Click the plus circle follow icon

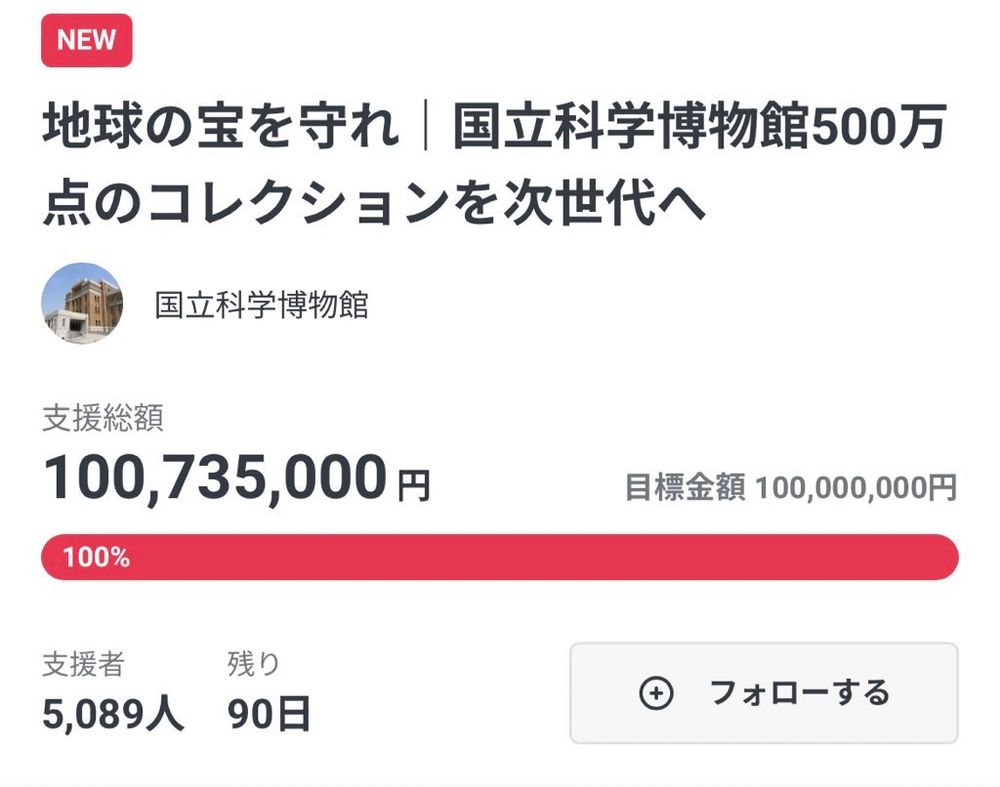coord(656,693)
